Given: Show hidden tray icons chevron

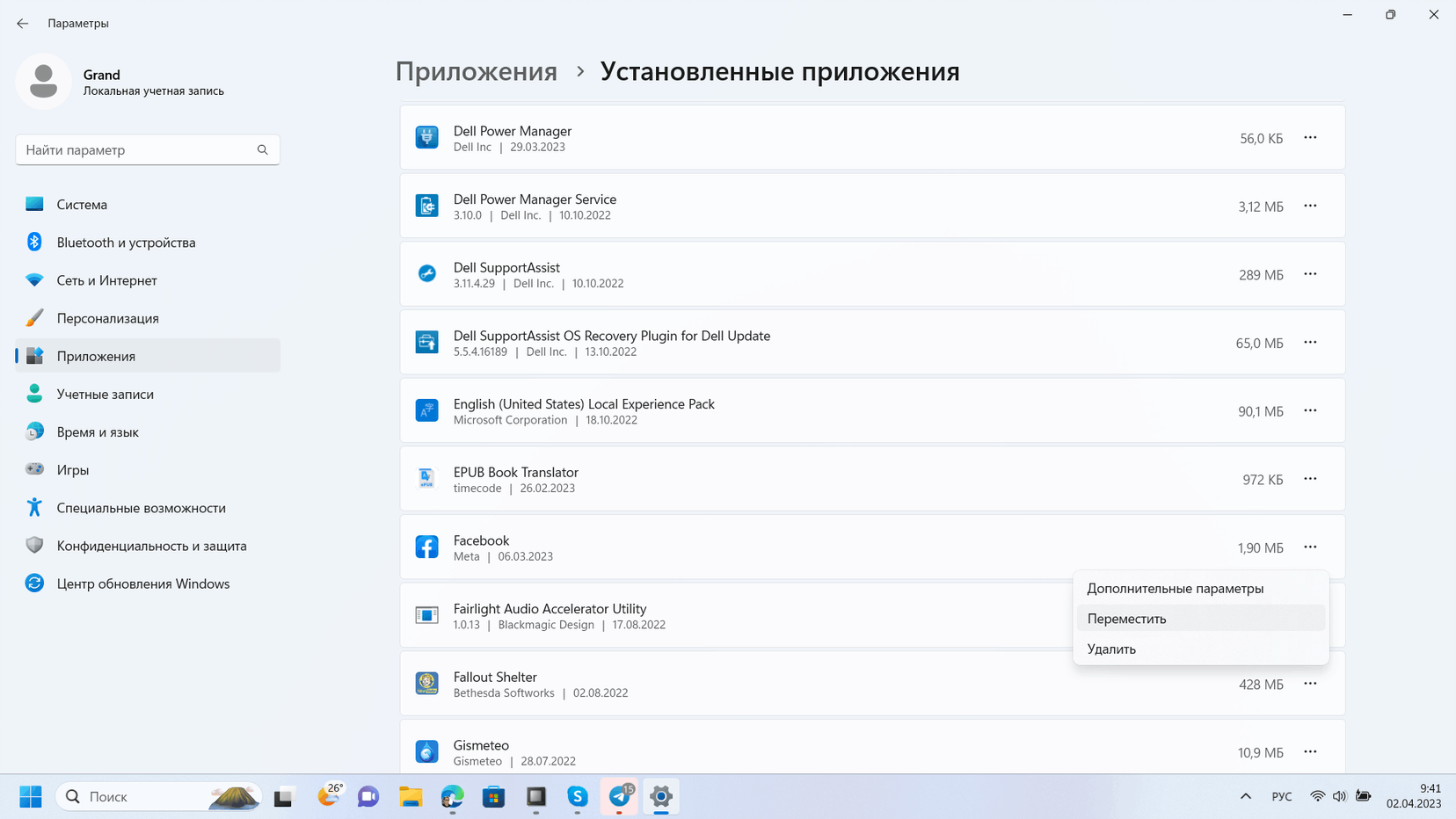Looking at the screenshot, I should 1245,796.
